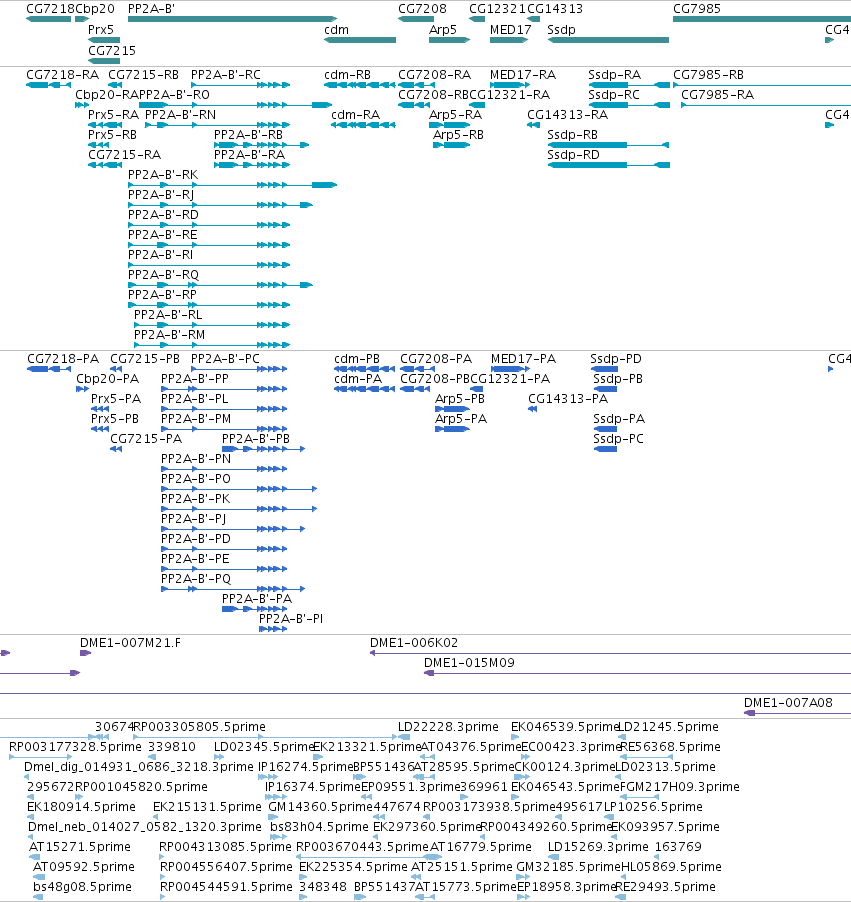Click transcript PP2A-B'-RL
Screen dimensions: 851x902
point(168,315)
